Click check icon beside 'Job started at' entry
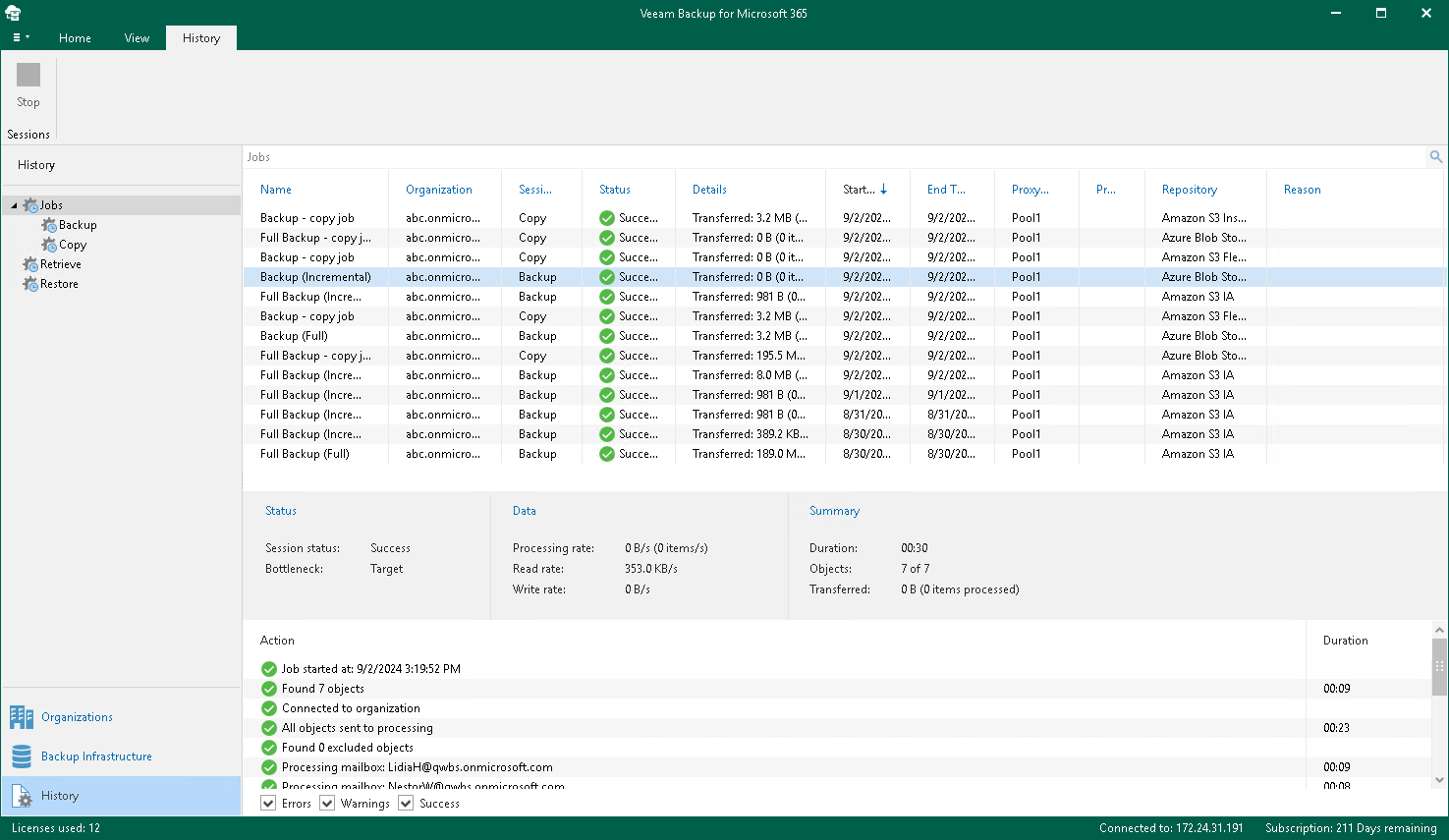Viewport: 1449px width, 840px height. pos(269,669)
